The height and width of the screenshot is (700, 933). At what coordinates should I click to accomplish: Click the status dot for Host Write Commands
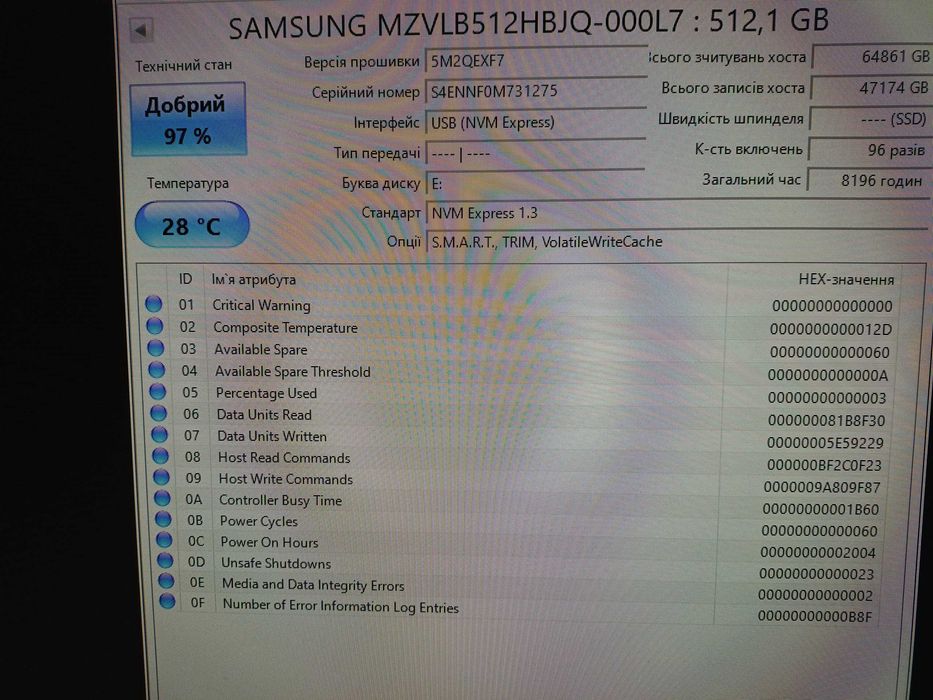click(161, 477)
